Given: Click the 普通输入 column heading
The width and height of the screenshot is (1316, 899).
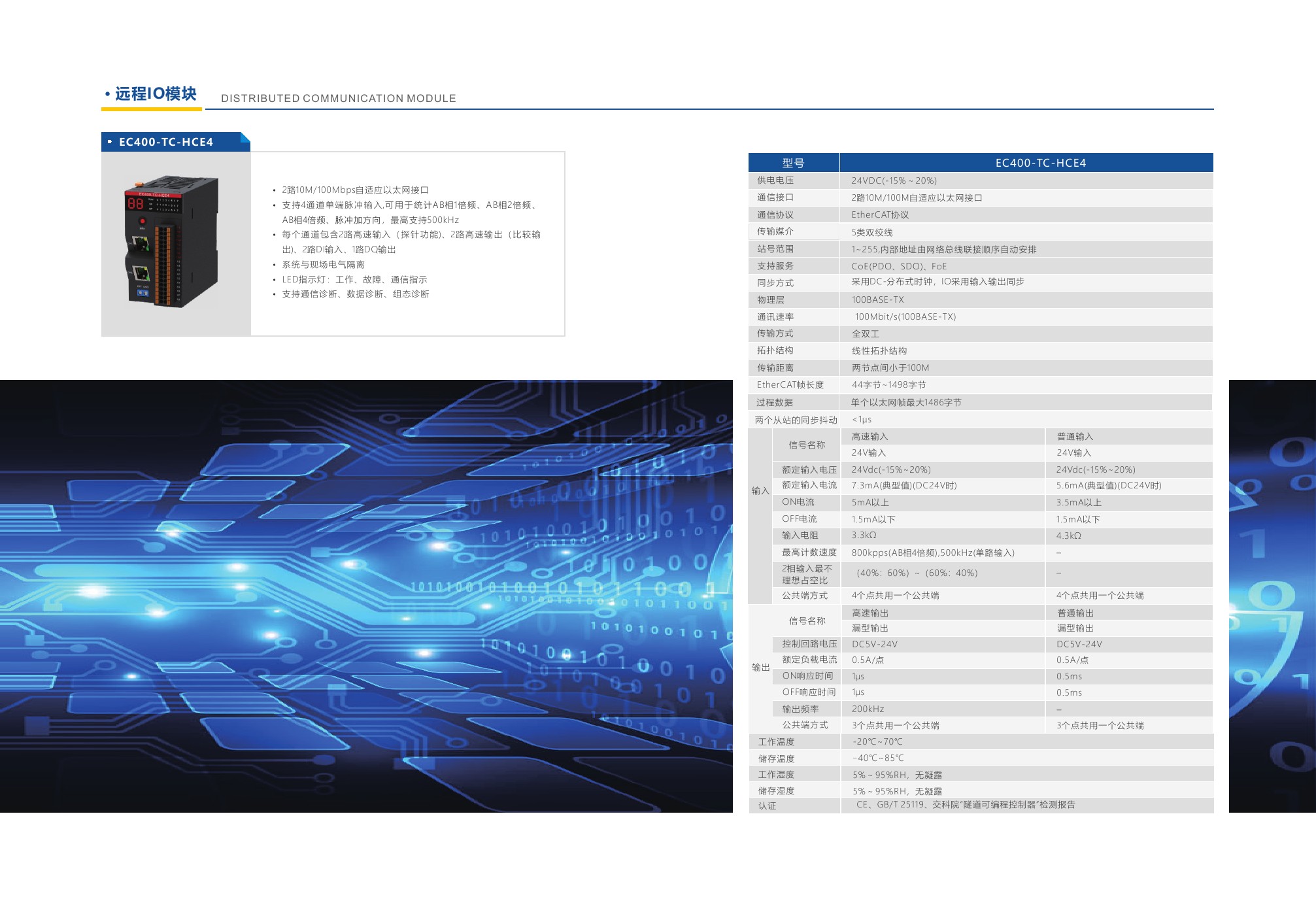Looking at the screenshot, I should click(1075, 437).
